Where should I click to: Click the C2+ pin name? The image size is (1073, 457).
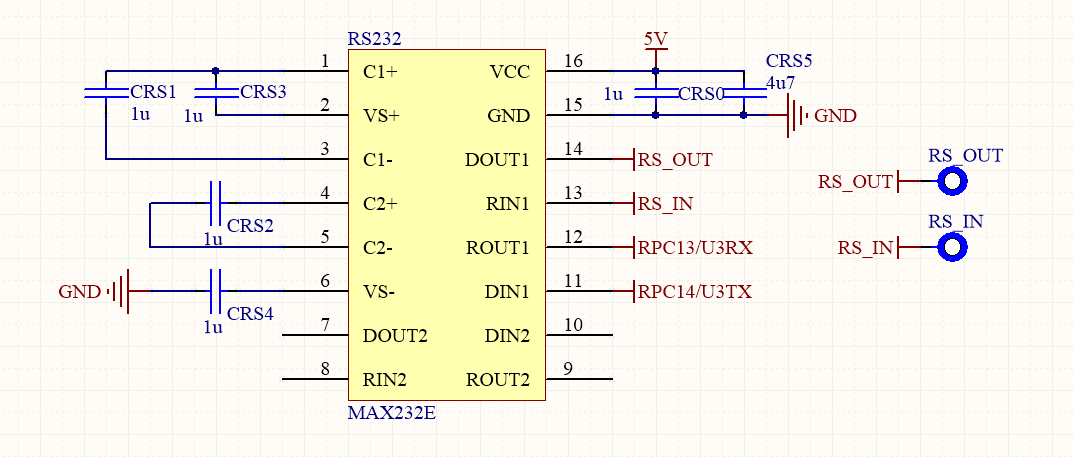[x=380, y=204]
